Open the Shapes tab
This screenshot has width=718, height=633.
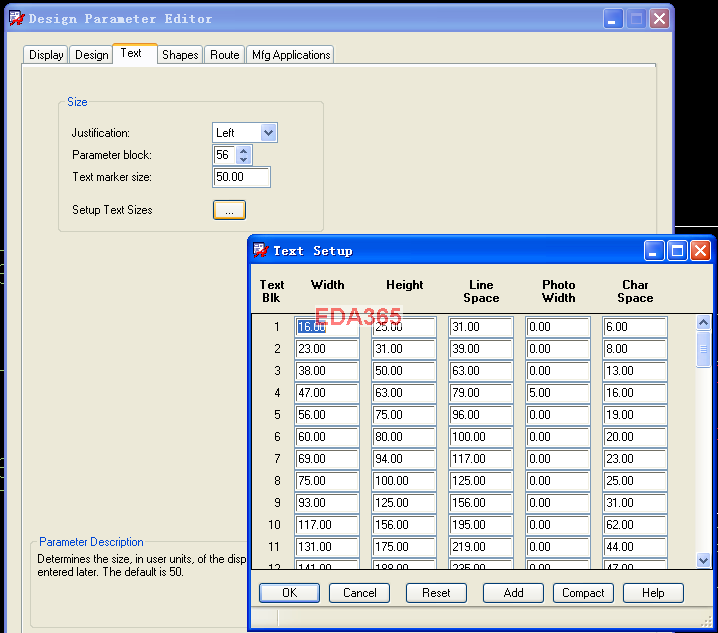click(x=180, y=55)
